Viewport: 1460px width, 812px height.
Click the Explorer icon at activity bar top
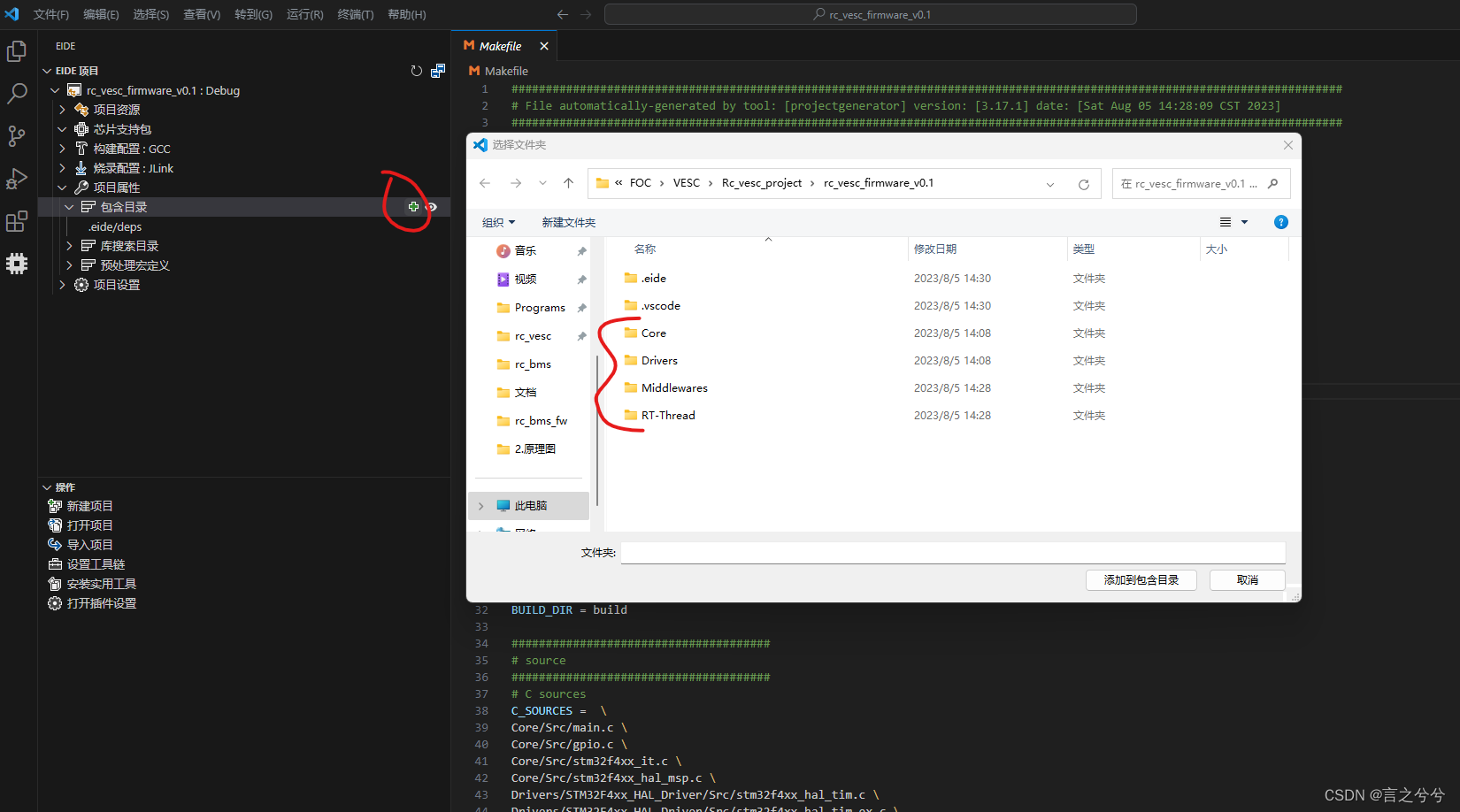point(17,50)
